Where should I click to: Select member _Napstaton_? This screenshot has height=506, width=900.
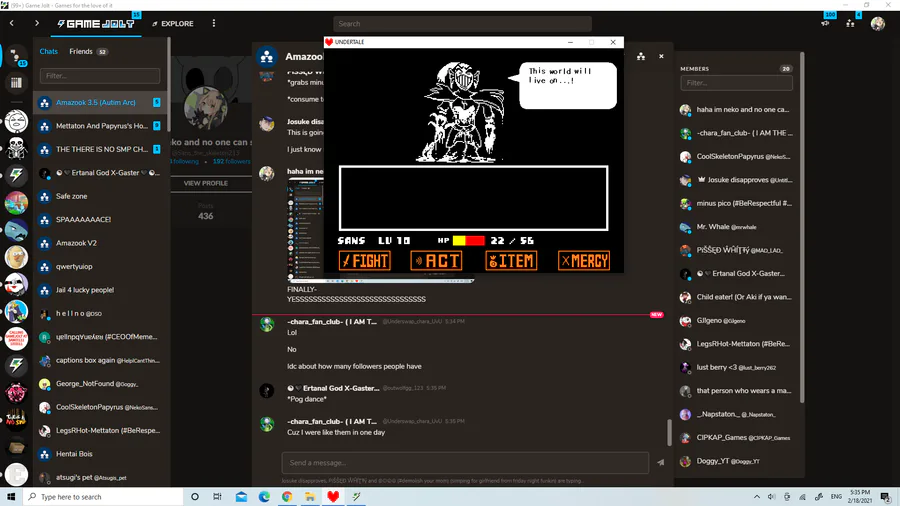(736, 414)
